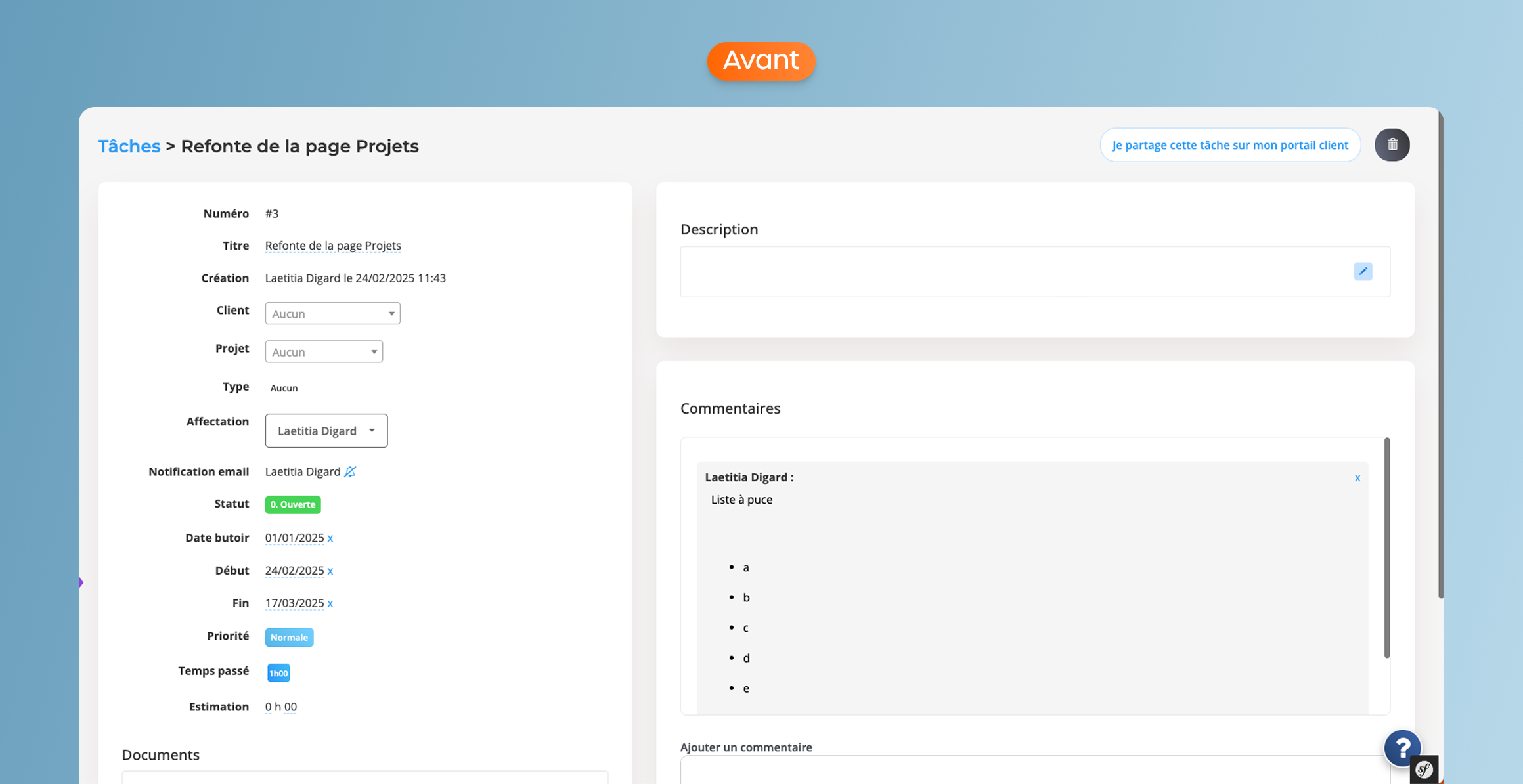Share this task on the client portal
Viewport: 1523px width, 784px height.
tap(1229, 145)
